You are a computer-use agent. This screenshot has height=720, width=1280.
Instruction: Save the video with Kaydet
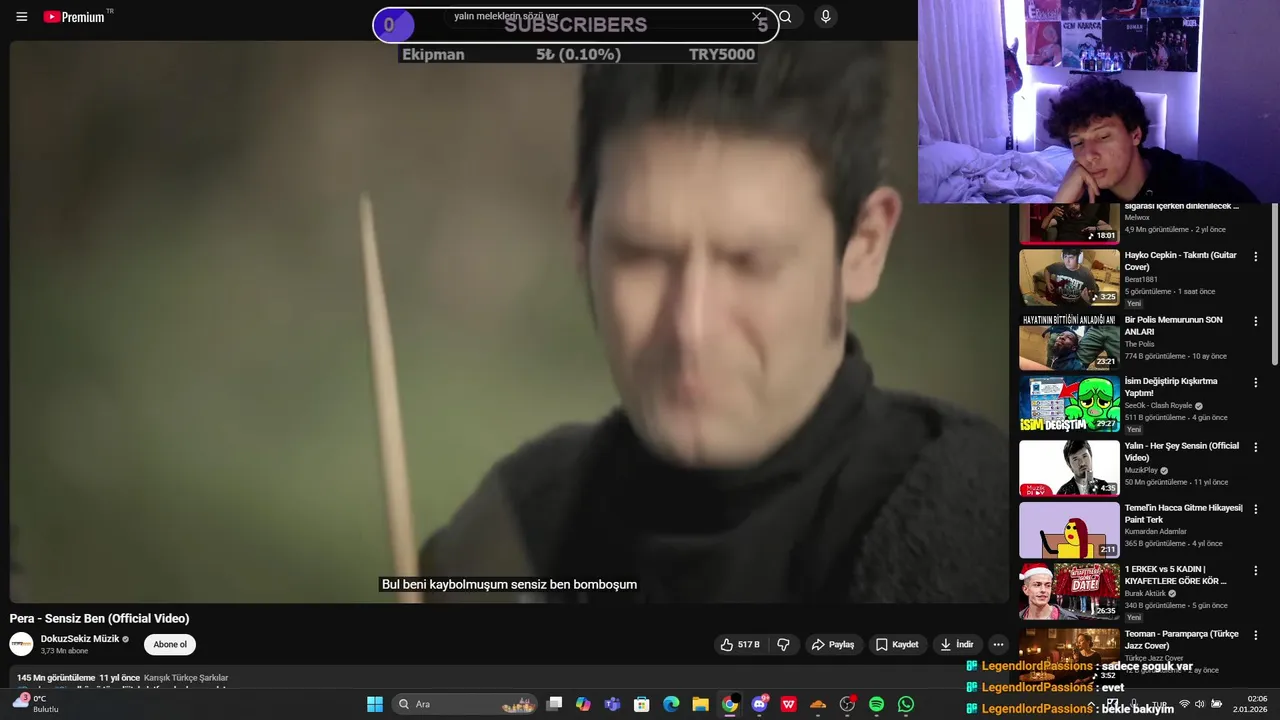tap(897, 645)
